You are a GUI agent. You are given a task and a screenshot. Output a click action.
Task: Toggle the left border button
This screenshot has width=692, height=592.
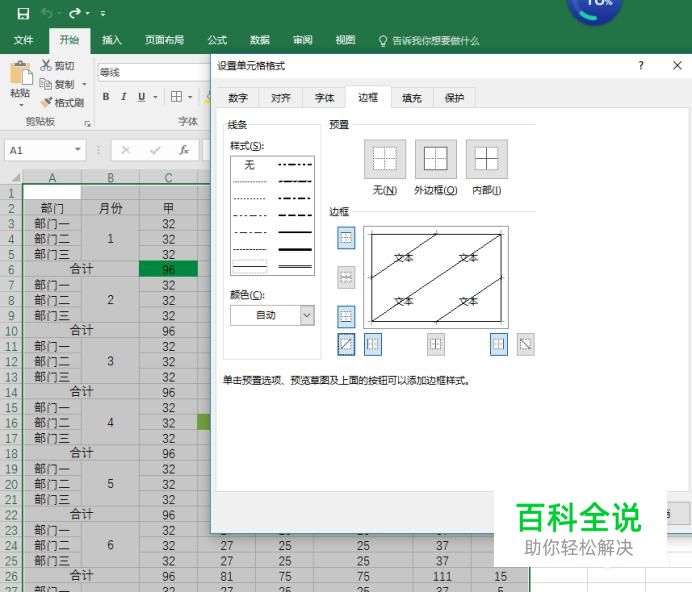(373, 344)
